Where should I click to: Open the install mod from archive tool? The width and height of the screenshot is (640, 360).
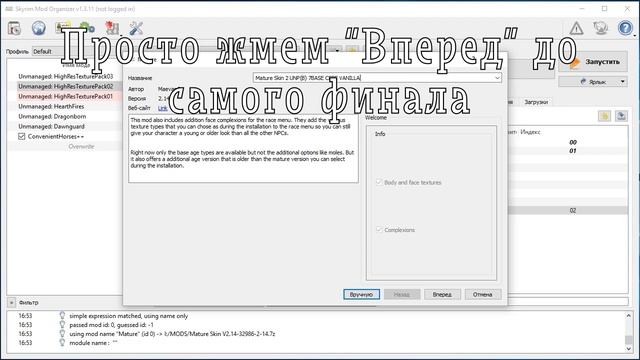pos(14,28)
